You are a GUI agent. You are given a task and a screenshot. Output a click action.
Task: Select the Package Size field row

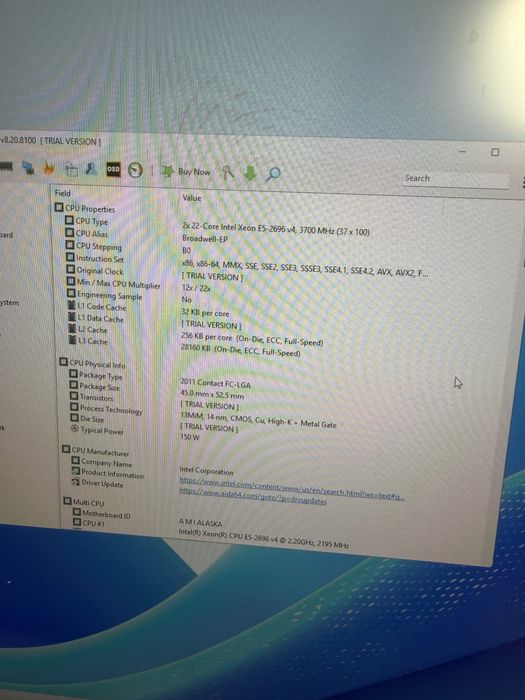click(95, 387)
